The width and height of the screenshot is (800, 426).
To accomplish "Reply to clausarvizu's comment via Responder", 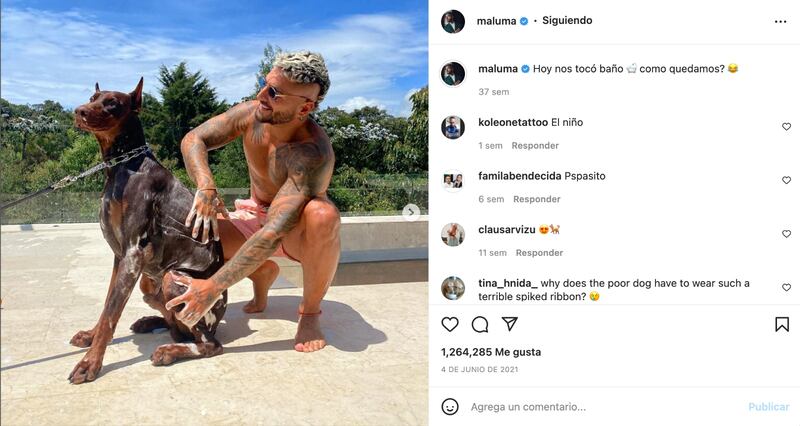I will coord(539,253).
